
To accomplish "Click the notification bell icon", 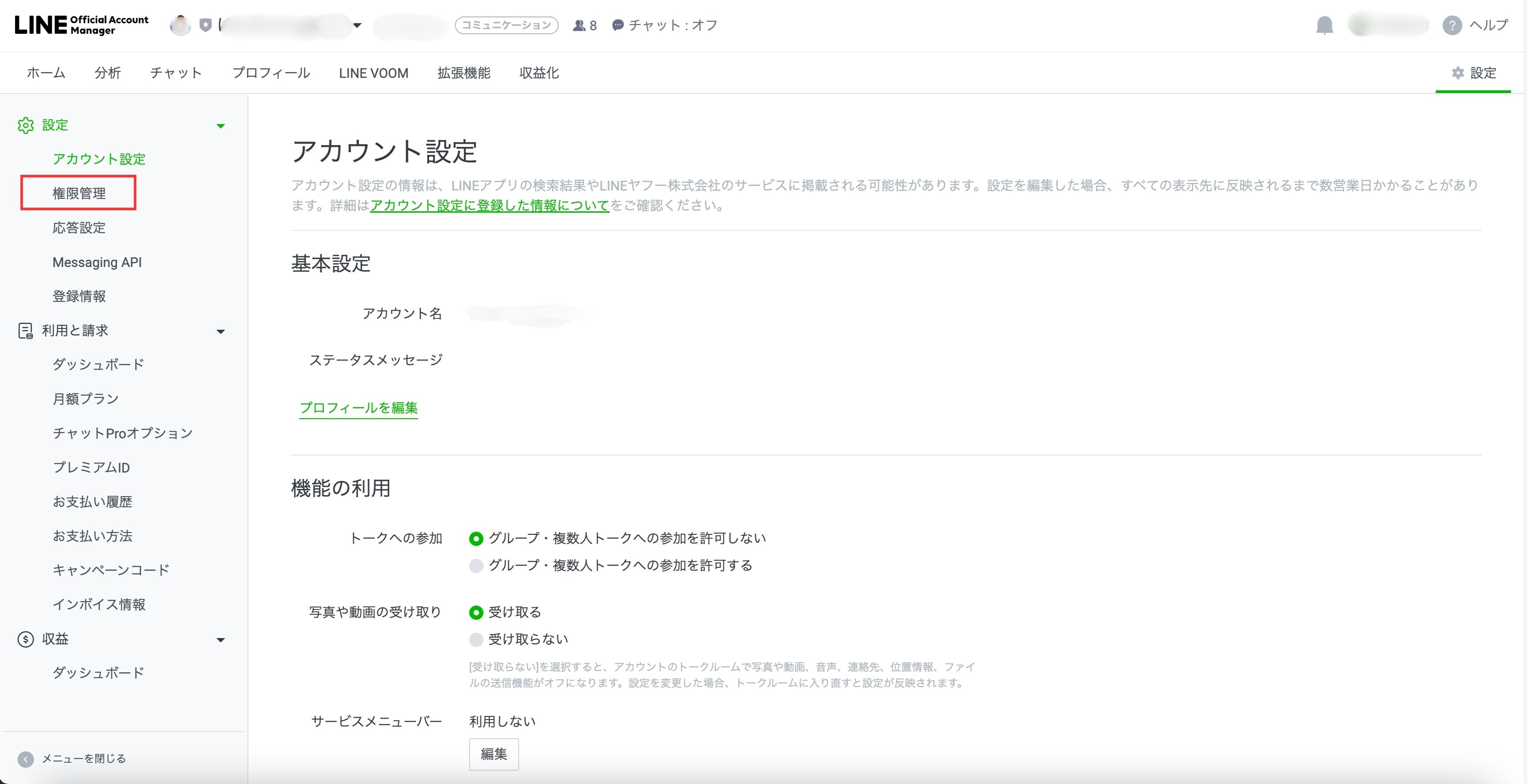I will [x=1324, y=25].
